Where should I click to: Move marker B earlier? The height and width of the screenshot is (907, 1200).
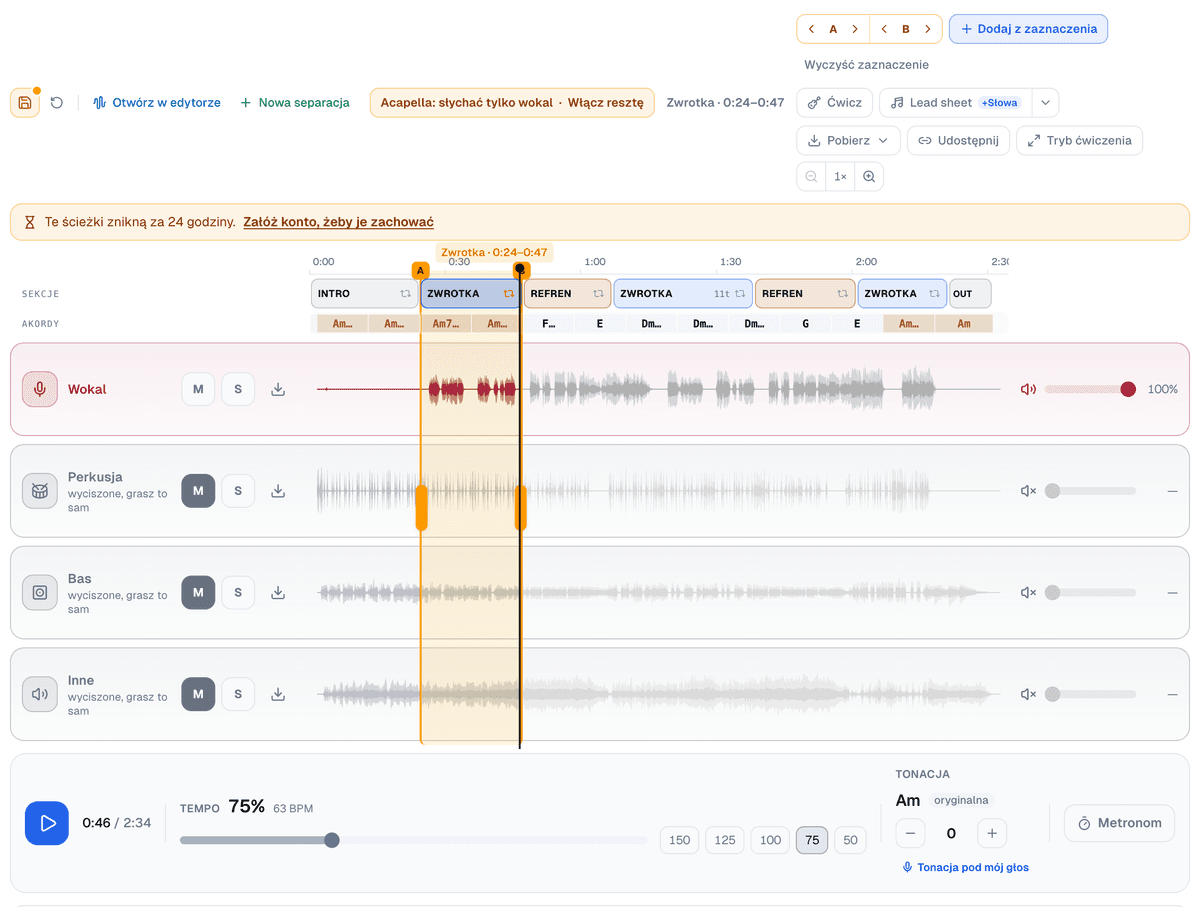(884, 29)
